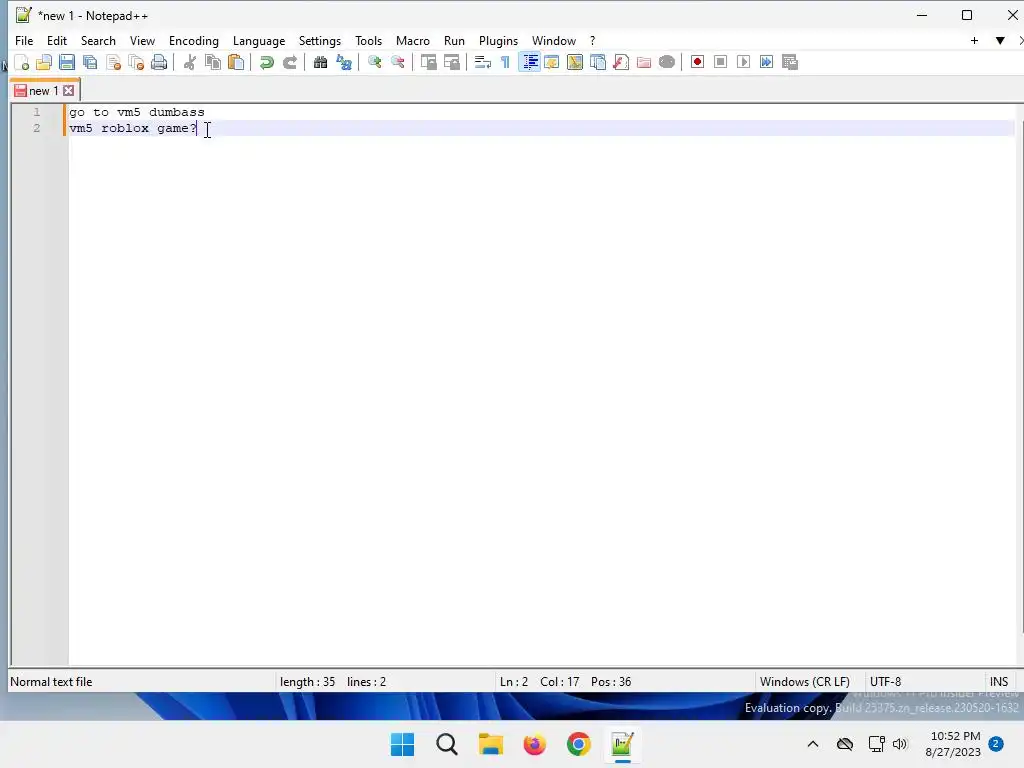Screen dimensions: 1024x768
Task: Open the Document Map icon
Action: point(575,62)
